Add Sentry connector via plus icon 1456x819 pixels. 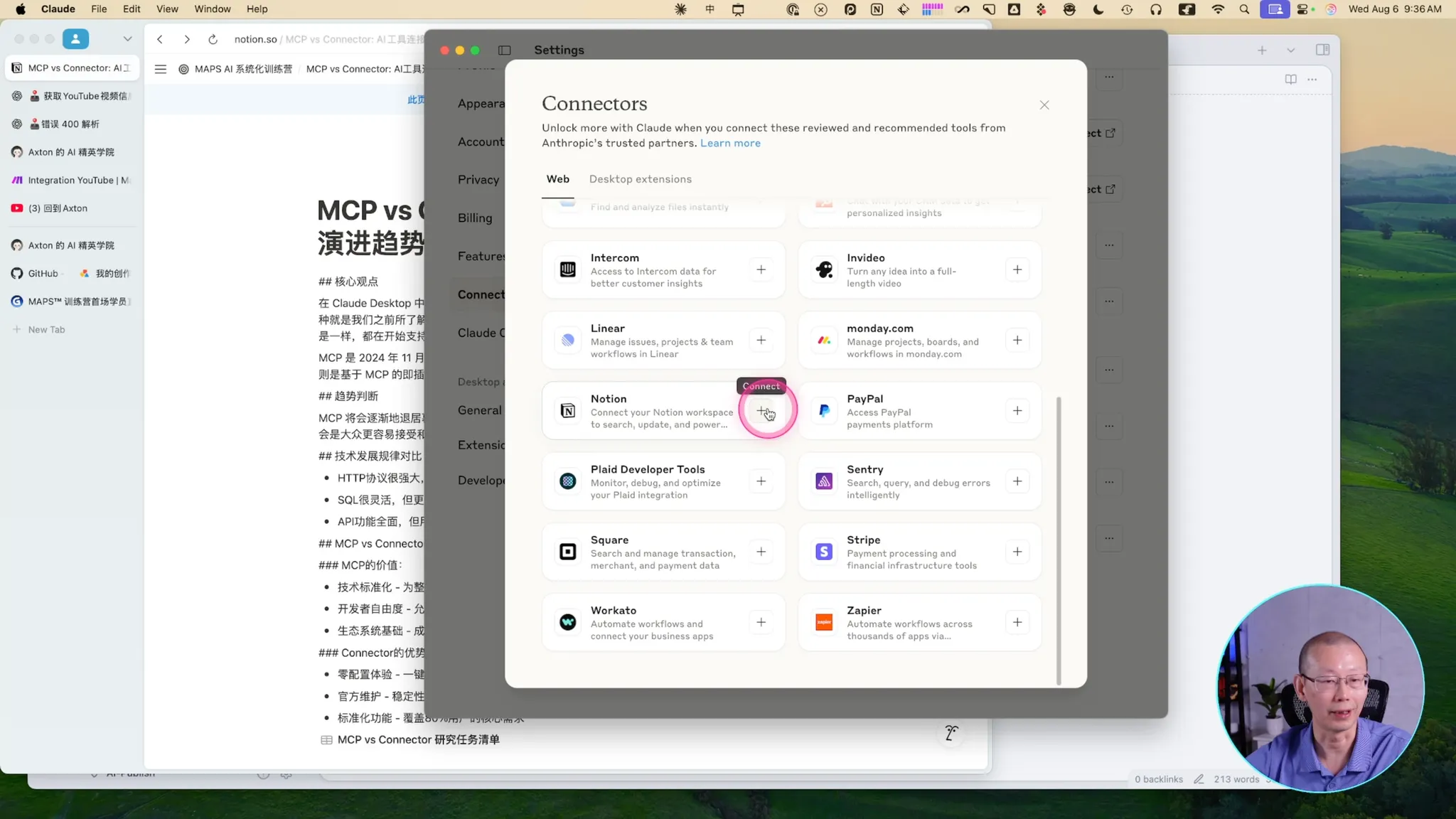(1017, 481)
